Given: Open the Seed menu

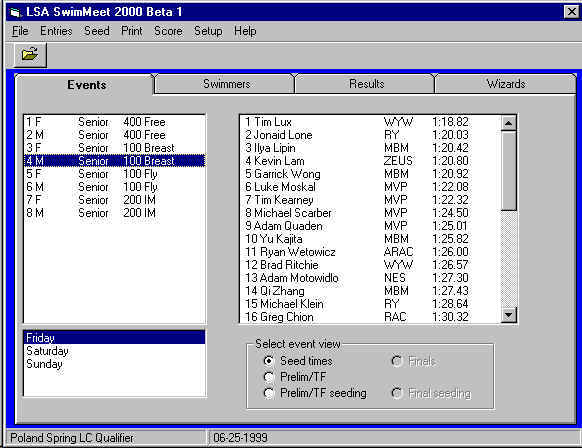Looking at the screenshot, I should [97, 31].
